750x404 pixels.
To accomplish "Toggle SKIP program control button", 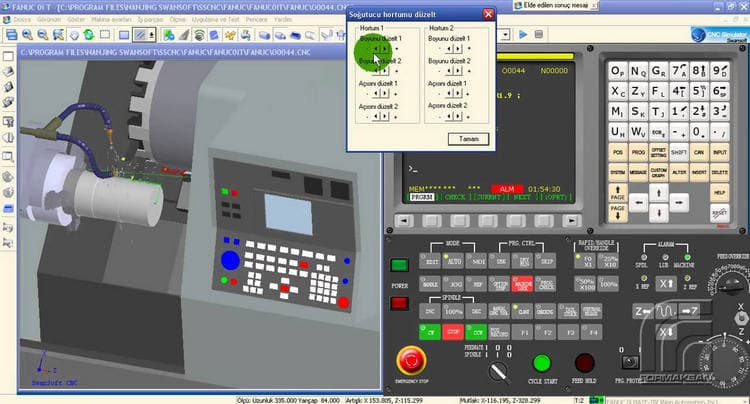I will click(546, 261).
